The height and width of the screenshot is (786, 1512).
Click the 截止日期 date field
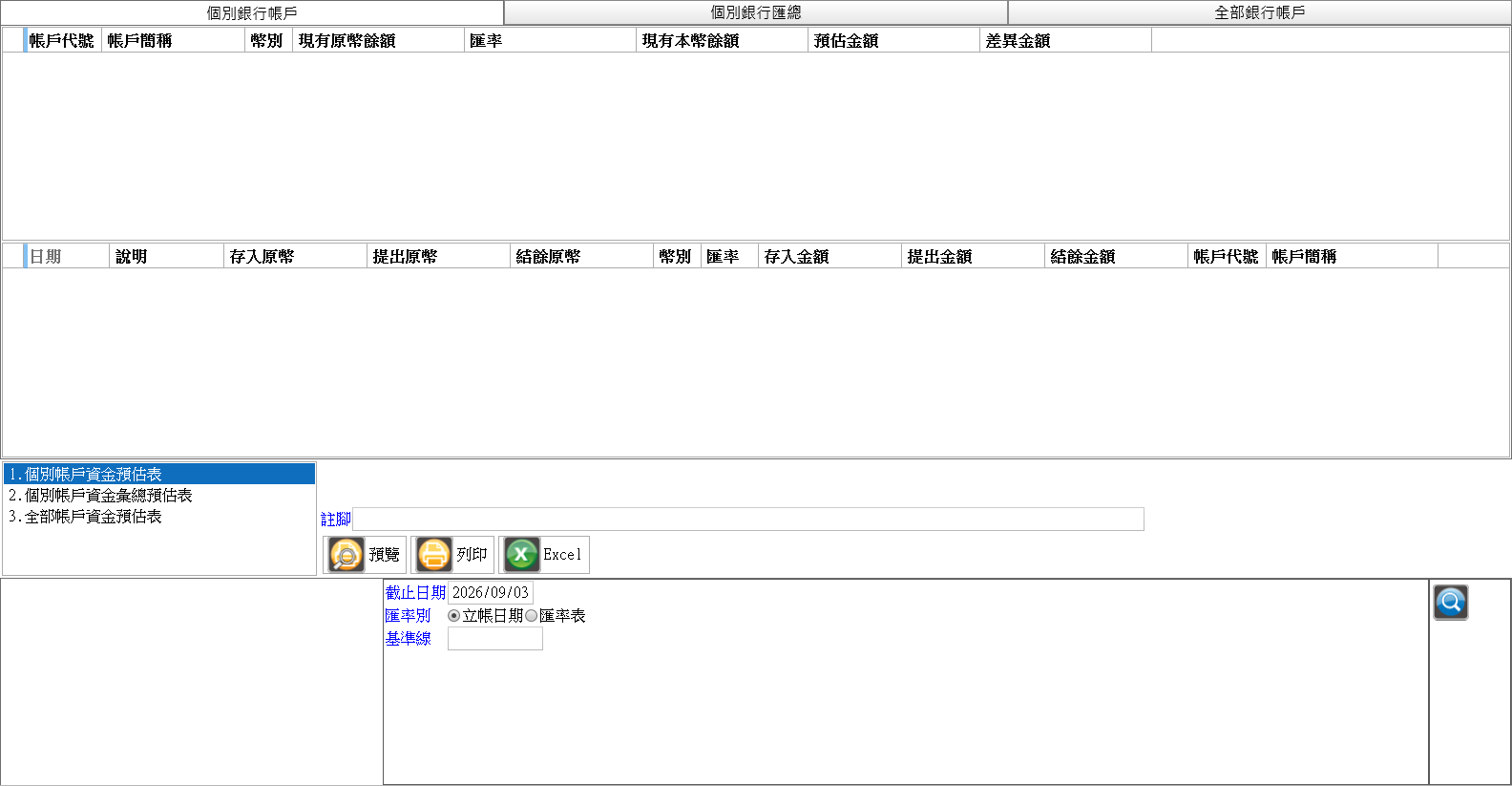click(x=491, y=592)
